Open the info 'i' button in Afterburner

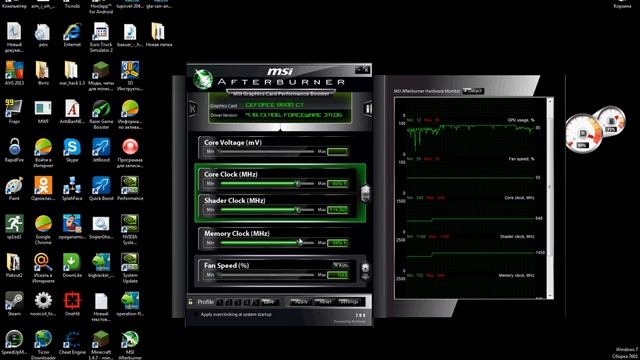(x=368, y=109)
